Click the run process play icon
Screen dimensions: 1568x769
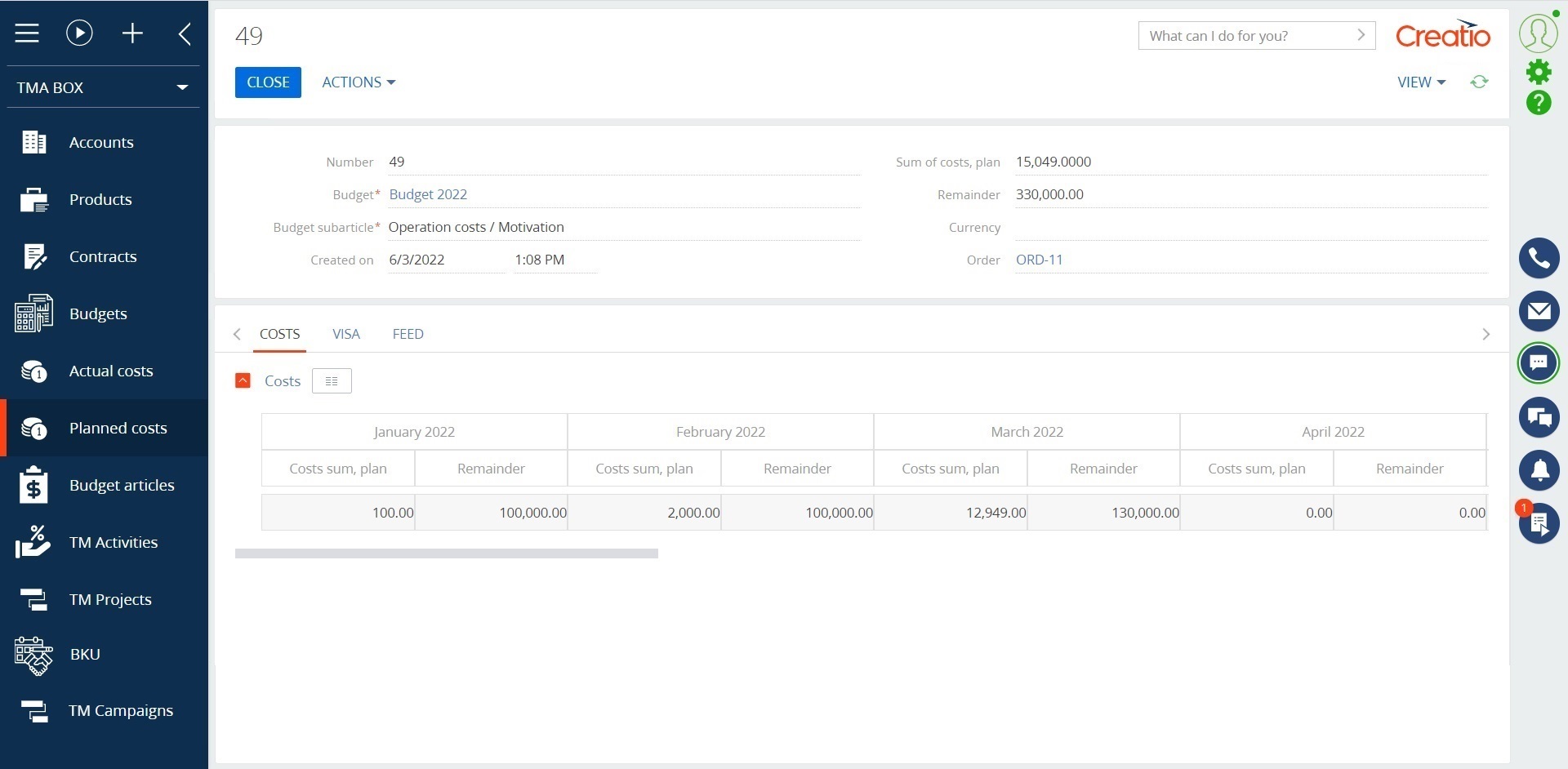tap(78, 33)
